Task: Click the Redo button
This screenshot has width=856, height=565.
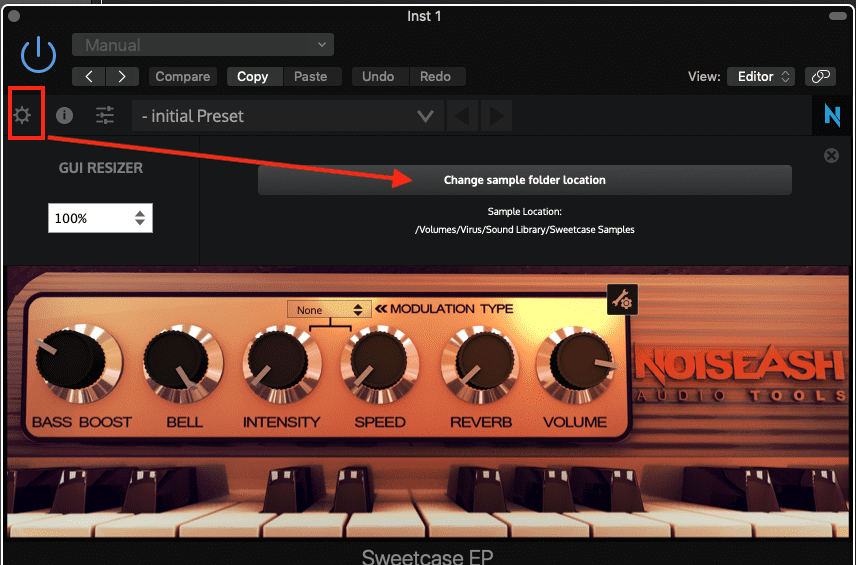Action: click(x=437, y=76)
